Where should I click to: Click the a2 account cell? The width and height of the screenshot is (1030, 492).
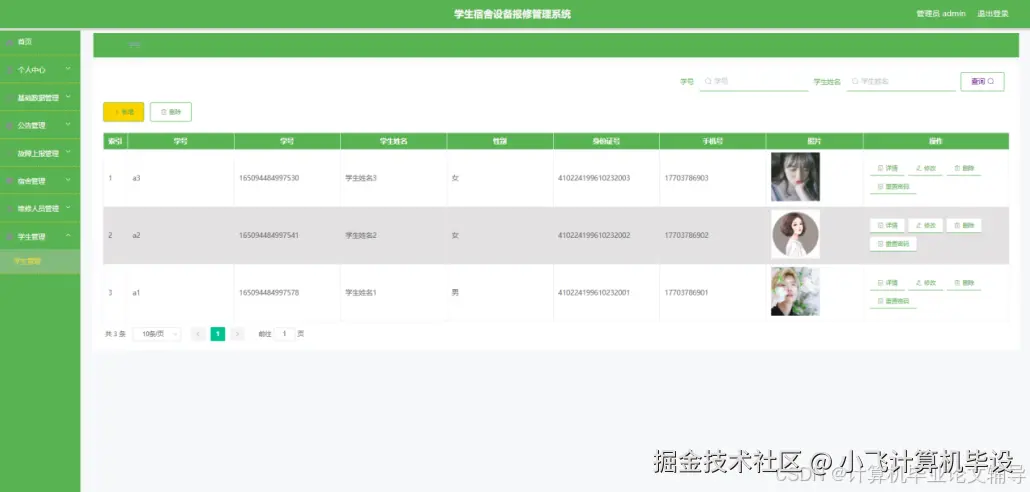(x=136, y=235)
